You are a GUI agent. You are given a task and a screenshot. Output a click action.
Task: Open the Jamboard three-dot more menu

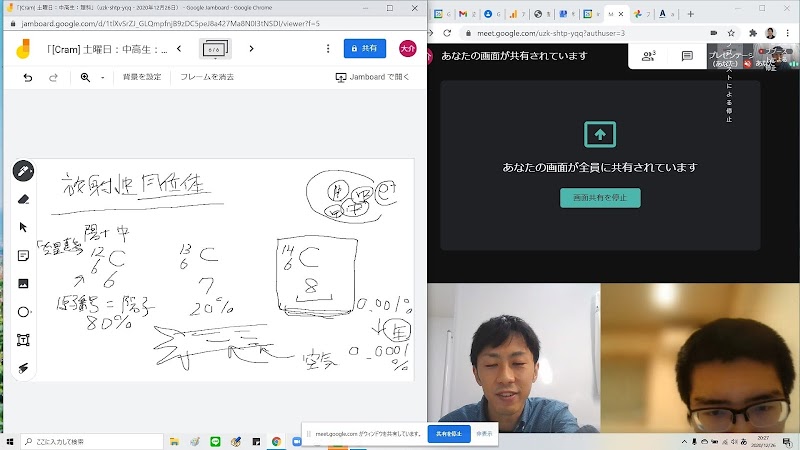tap(328, 48)
